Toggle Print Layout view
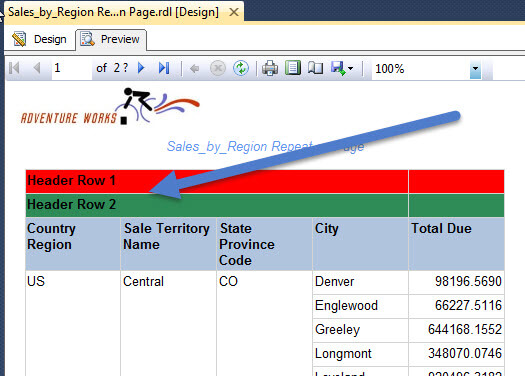 tap(293, 68)
